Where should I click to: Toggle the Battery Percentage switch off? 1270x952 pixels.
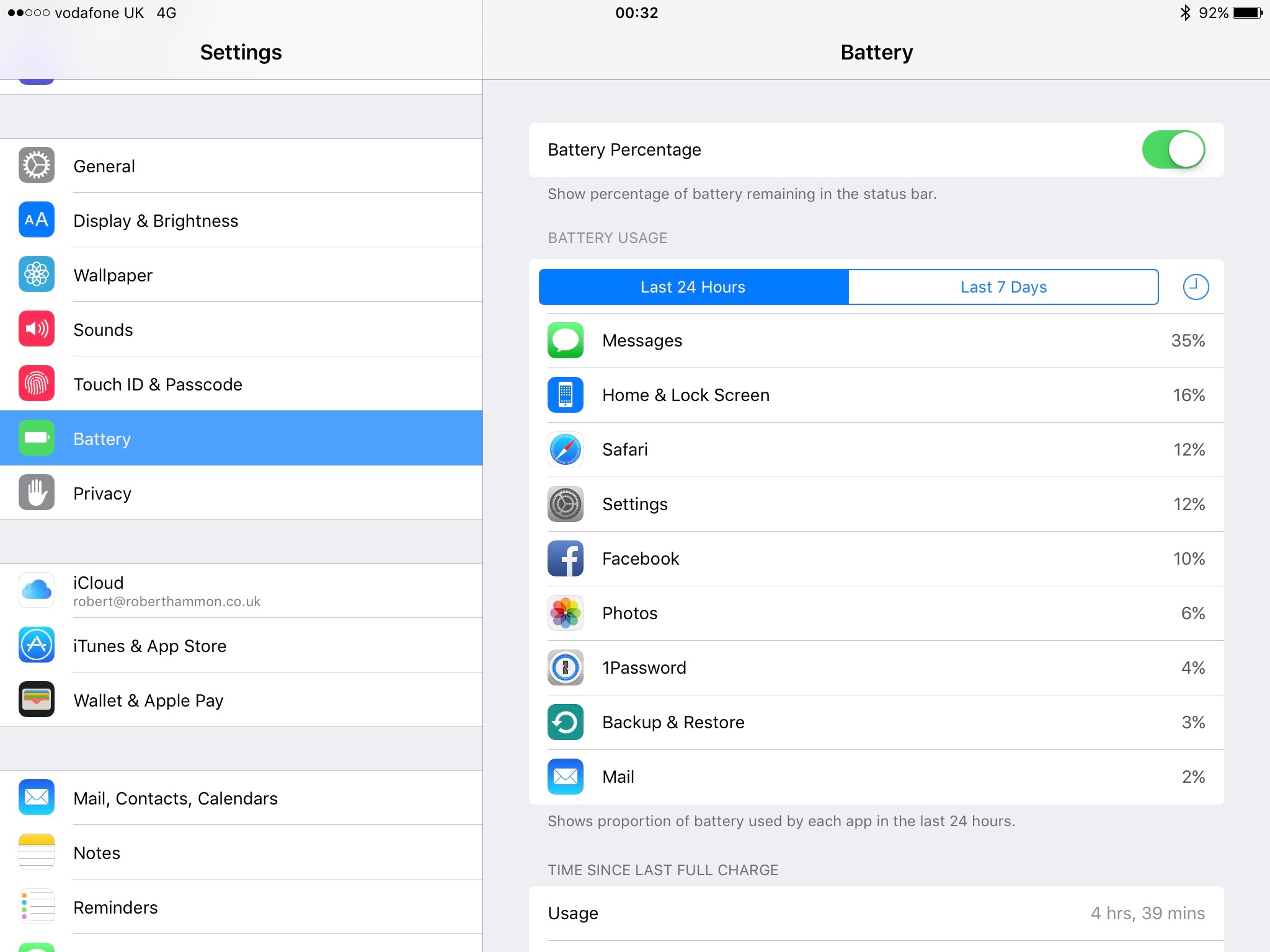(1173, 149)
